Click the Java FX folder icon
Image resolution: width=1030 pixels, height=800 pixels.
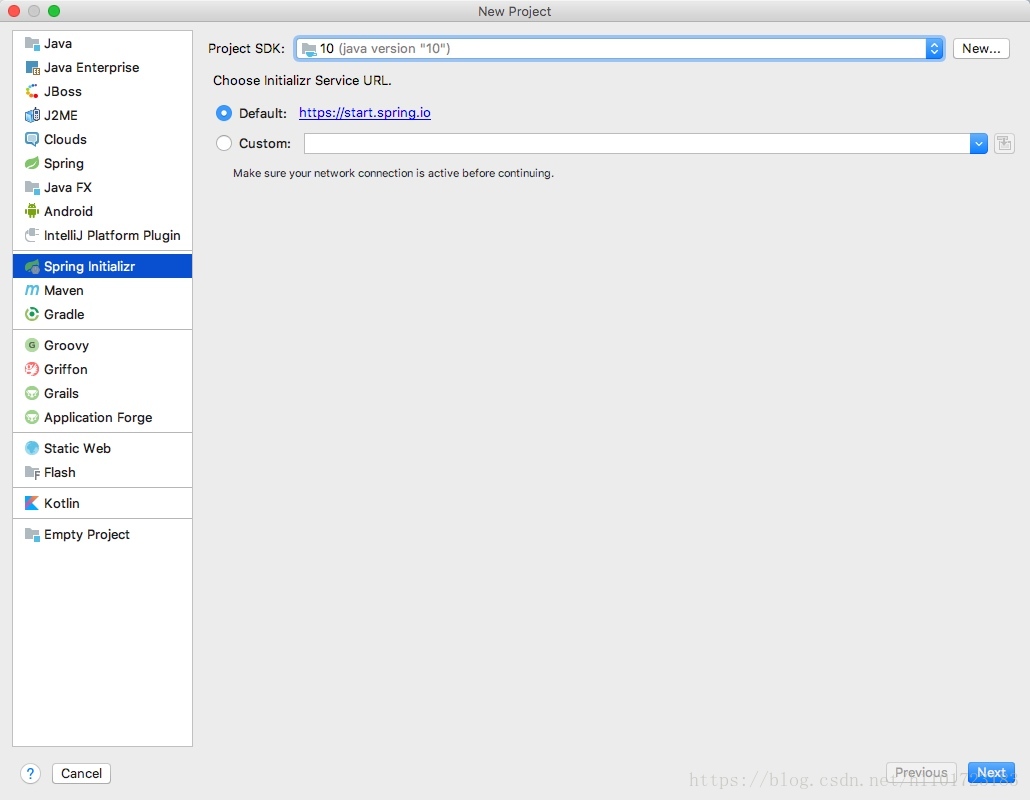pyautogui.click(x=32, y=187)
